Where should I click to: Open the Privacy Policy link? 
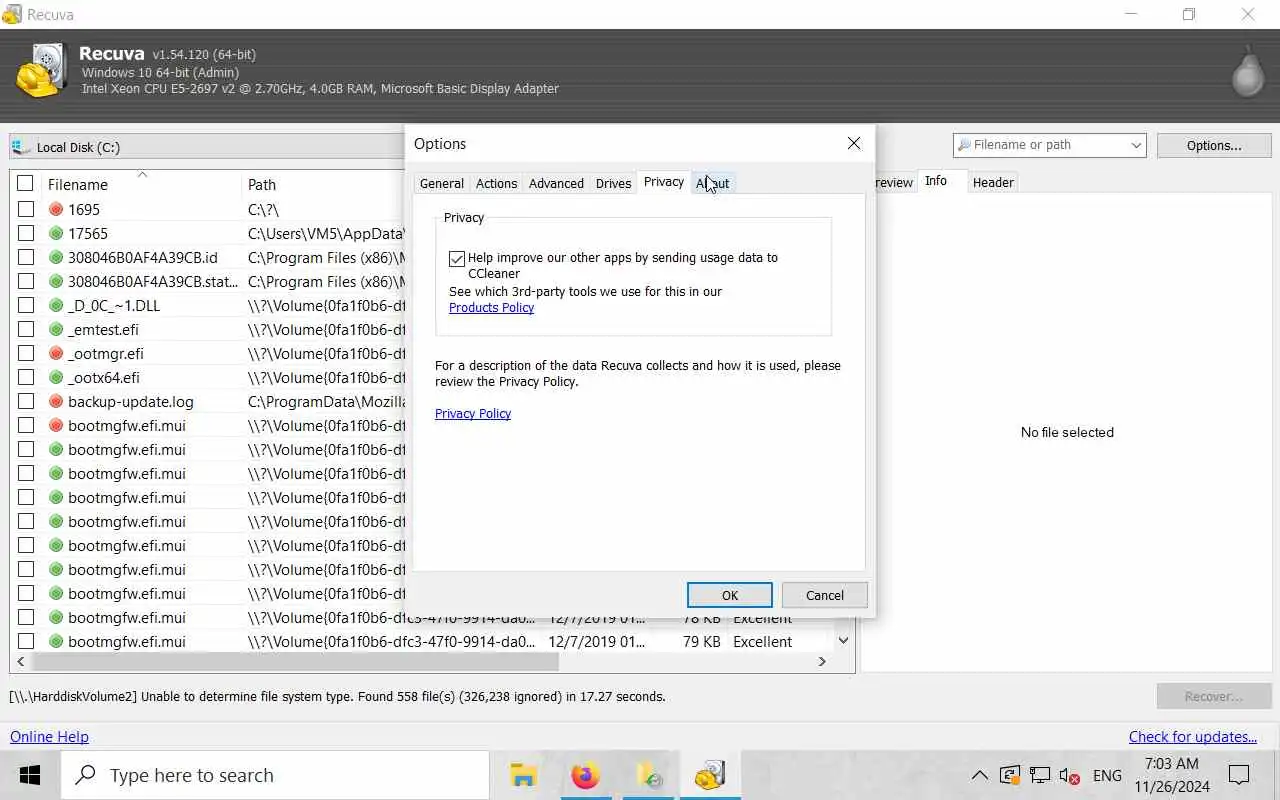point(473,413)
